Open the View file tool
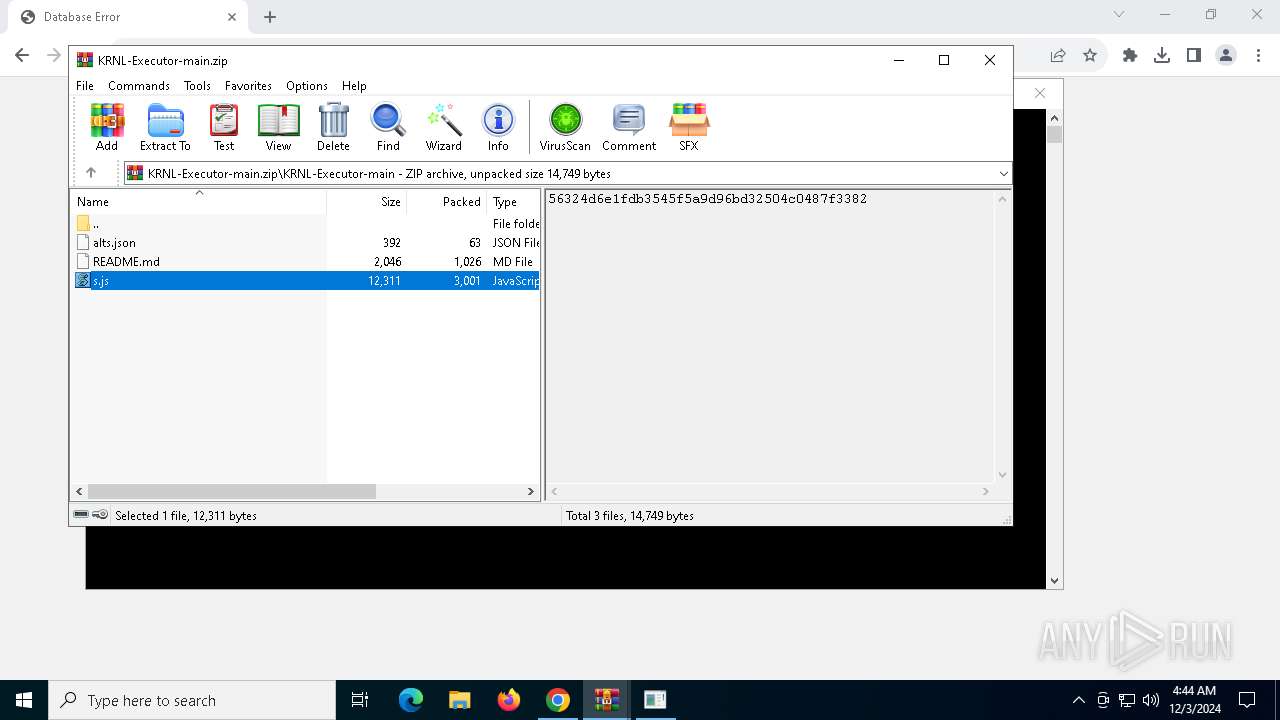This screenshot has height=720, width=1280. (278, 127)
